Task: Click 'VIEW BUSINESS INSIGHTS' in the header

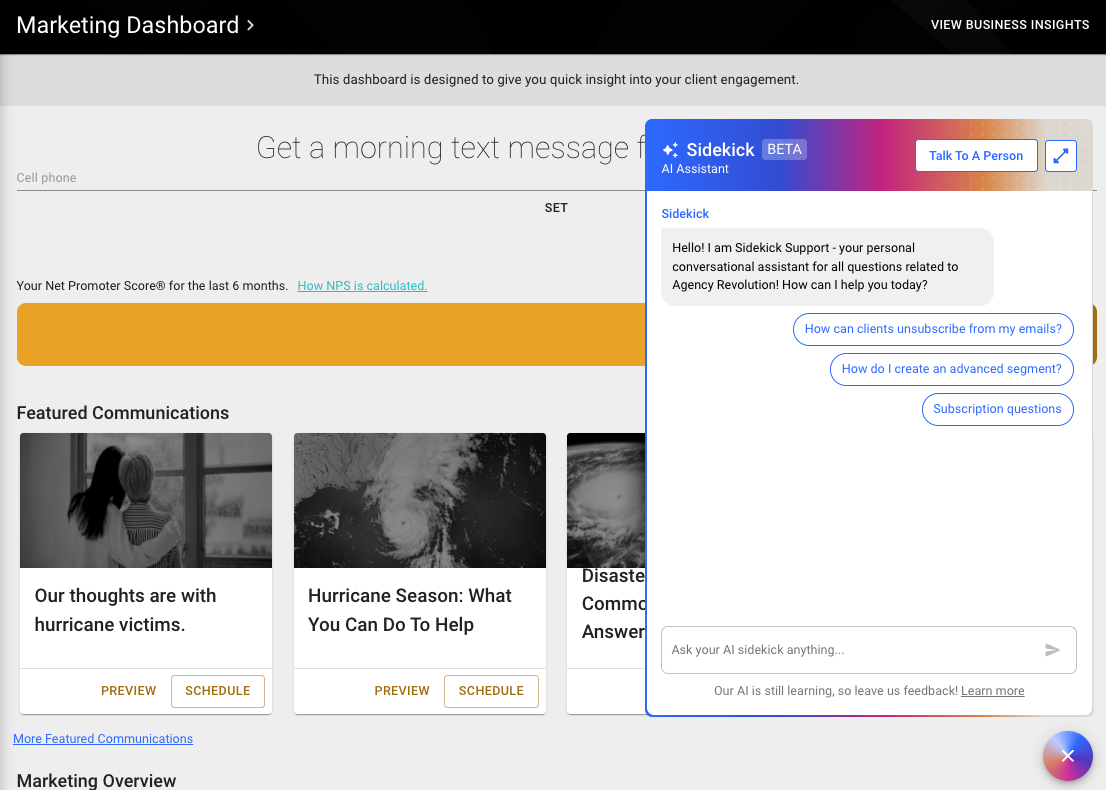Action: pos(1009,24)
